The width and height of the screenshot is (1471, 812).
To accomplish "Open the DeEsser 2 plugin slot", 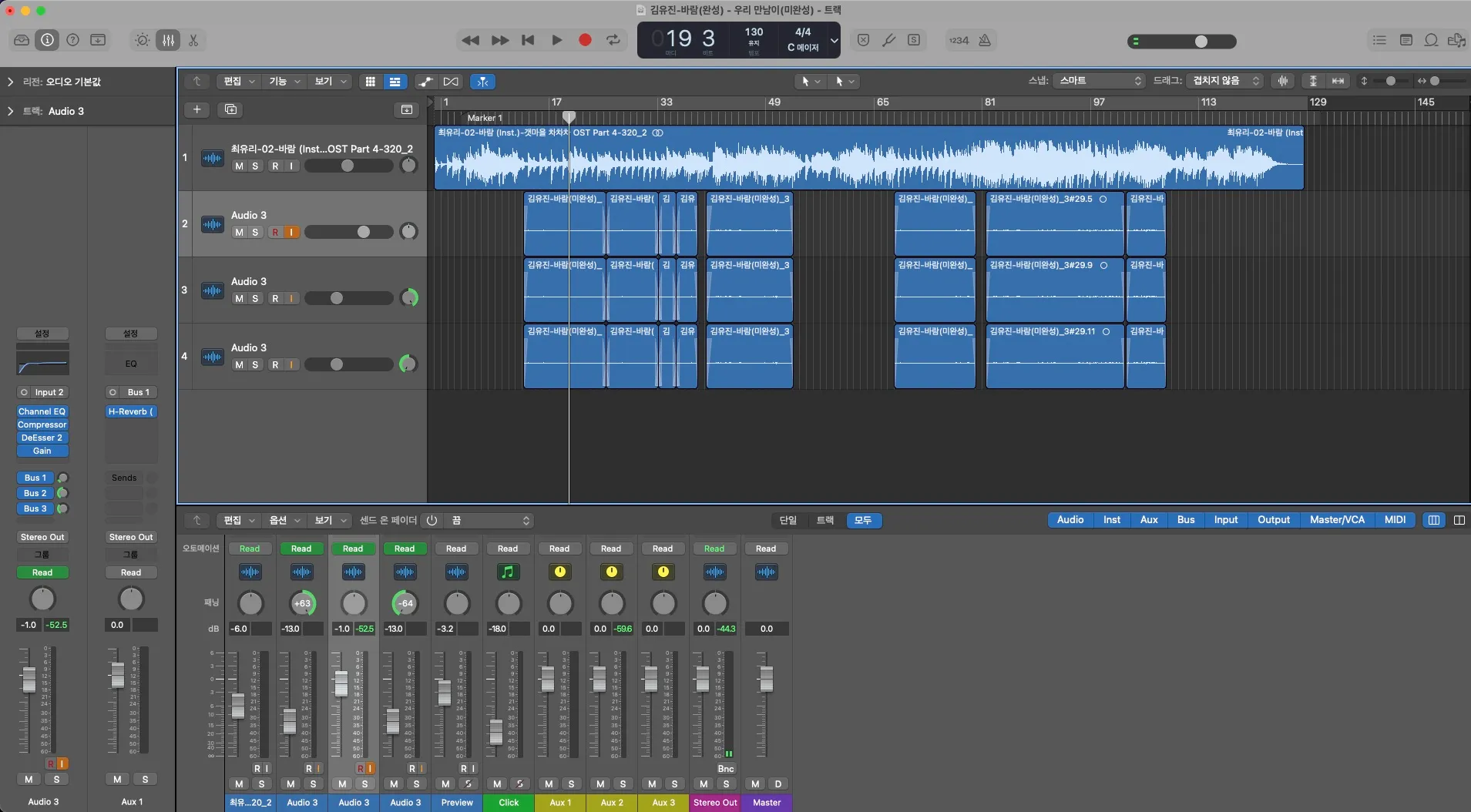I will pos(42,438).
